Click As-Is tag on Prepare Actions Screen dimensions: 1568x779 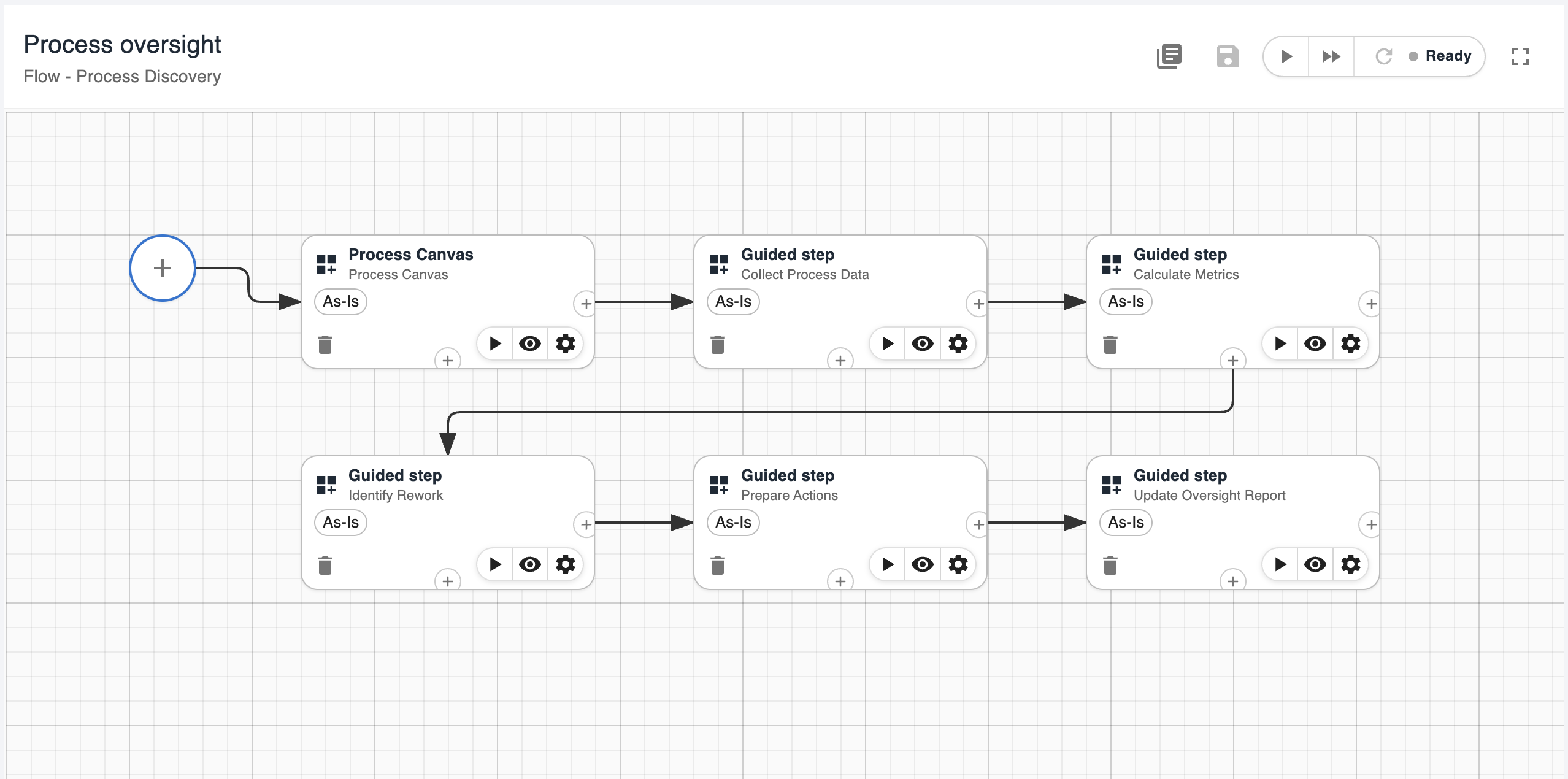[734, 523]
